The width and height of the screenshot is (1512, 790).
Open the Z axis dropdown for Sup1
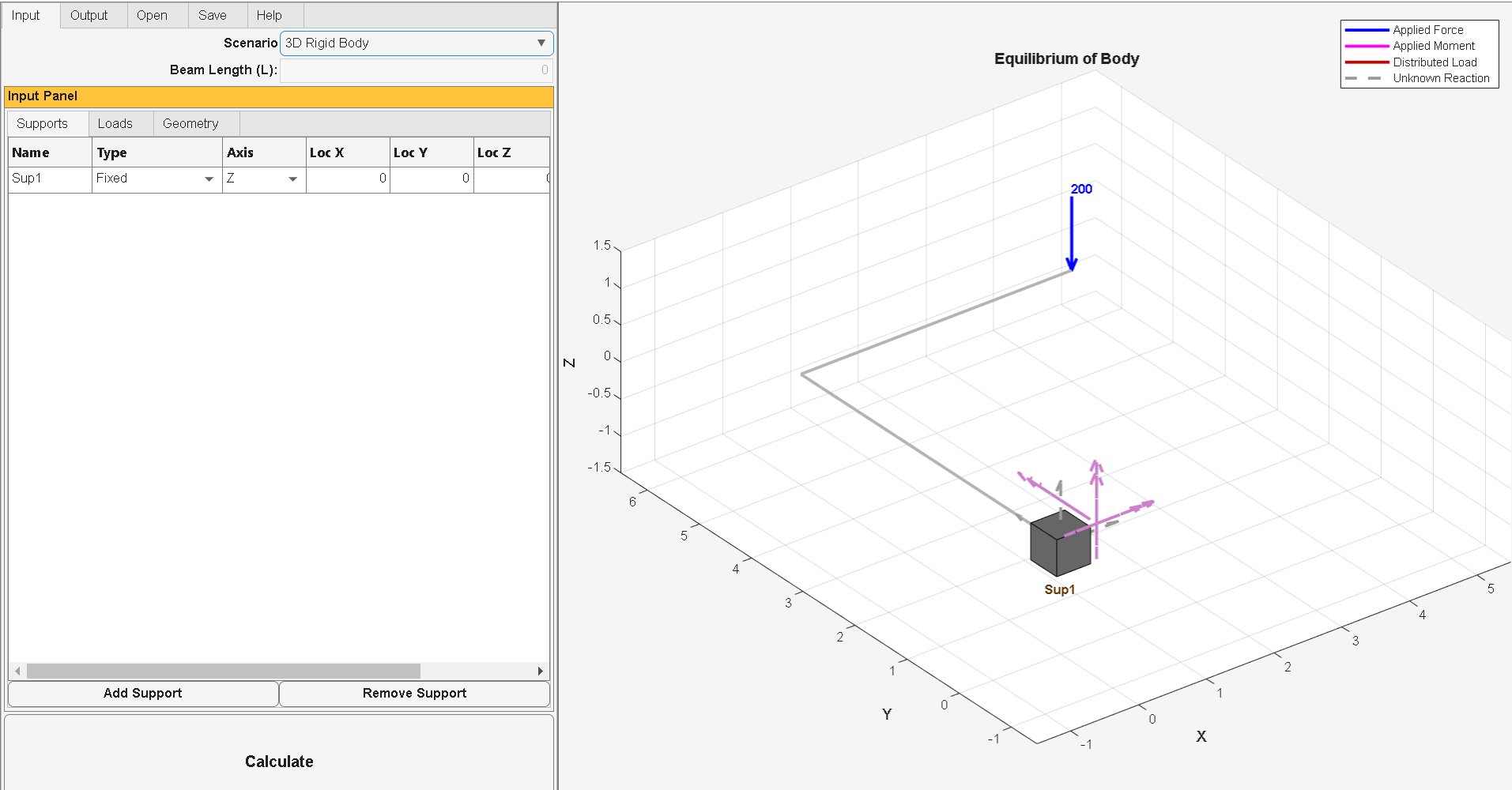click(x=264, y=179)
